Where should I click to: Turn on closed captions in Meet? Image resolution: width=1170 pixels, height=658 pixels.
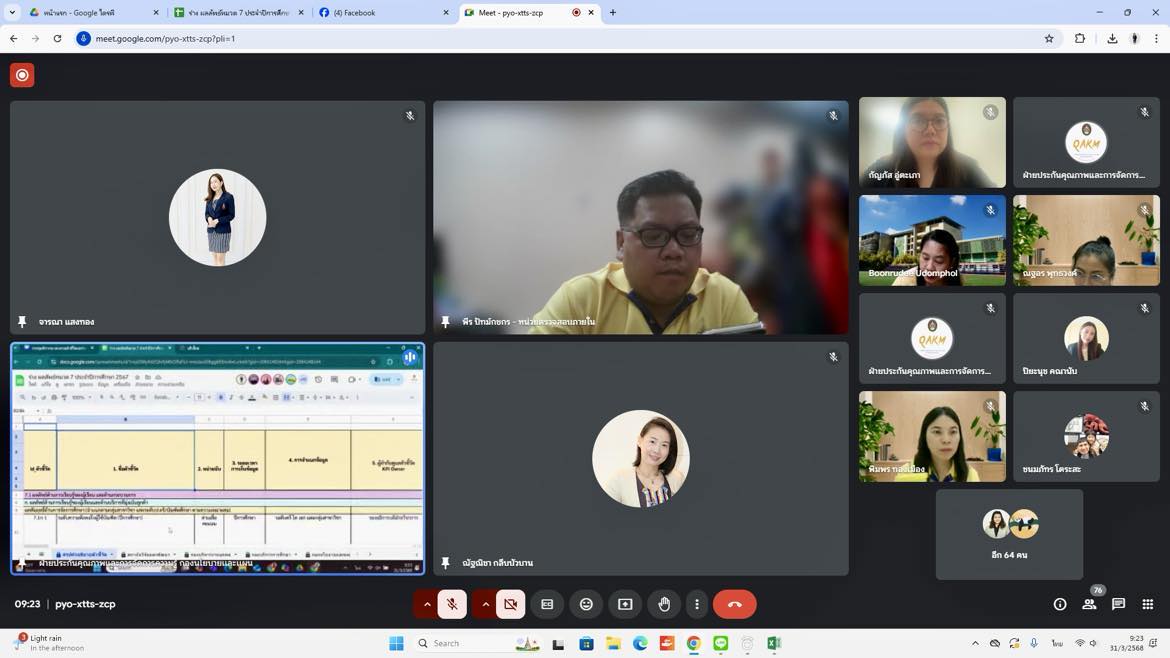(x=547, y=604)
